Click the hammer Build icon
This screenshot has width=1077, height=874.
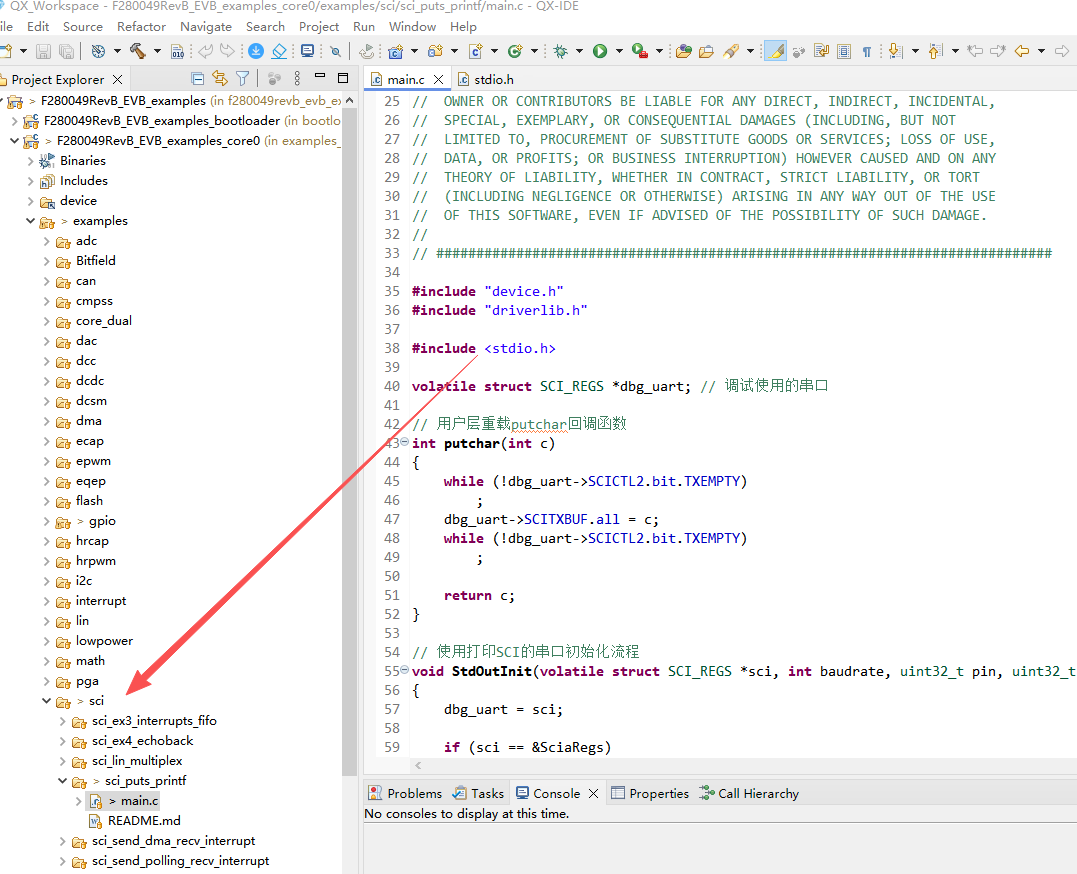(x=137, y=51)
